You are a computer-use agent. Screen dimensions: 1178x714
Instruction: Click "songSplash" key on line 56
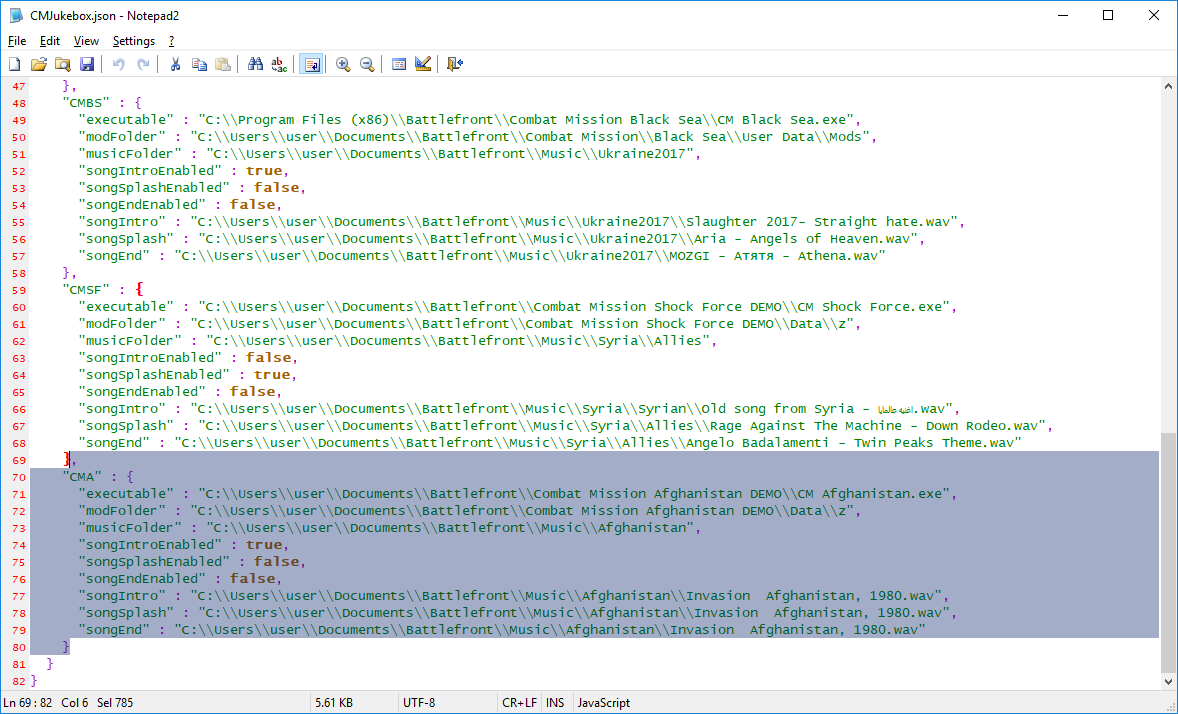[x=127, y=239]
